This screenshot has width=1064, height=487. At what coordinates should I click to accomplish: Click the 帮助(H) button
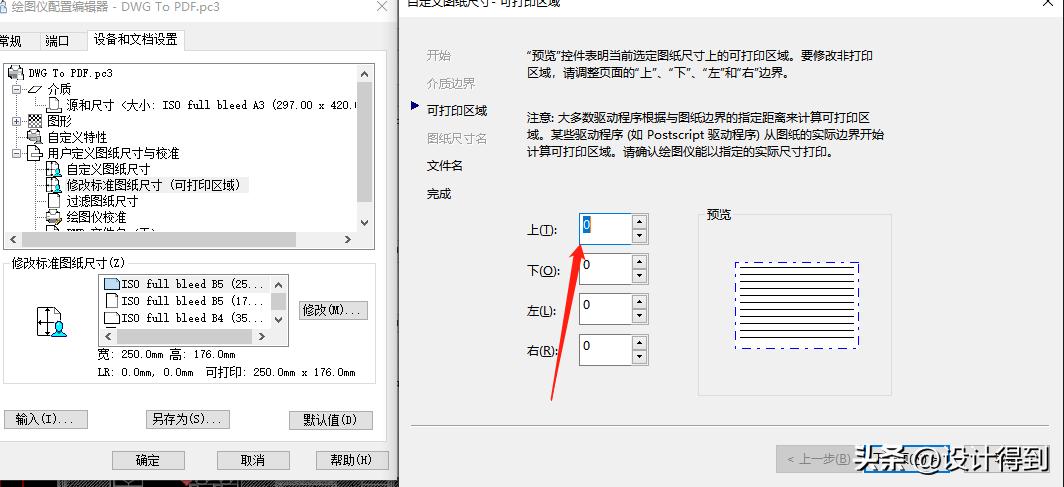pyautogui.click(x=352, y=460)
